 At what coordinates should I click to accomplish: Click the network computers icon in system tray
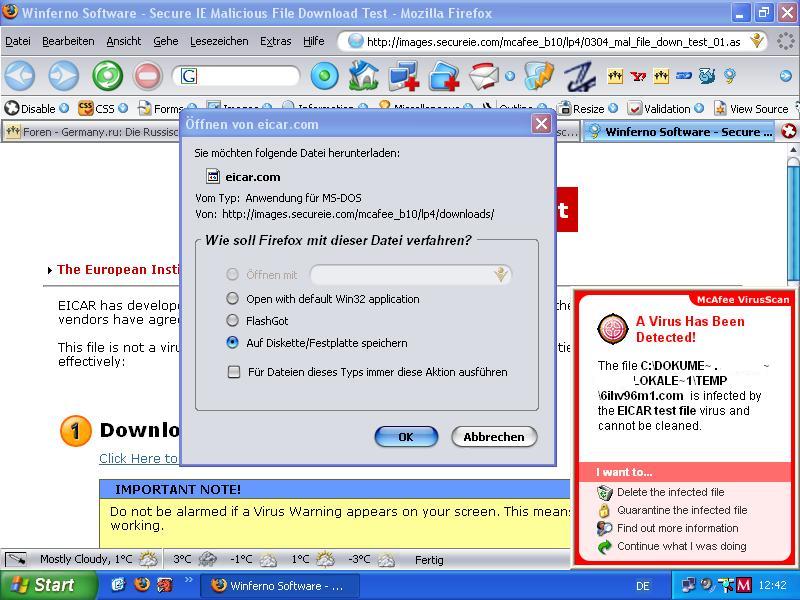pyautogui.click(x=689, y=585)
